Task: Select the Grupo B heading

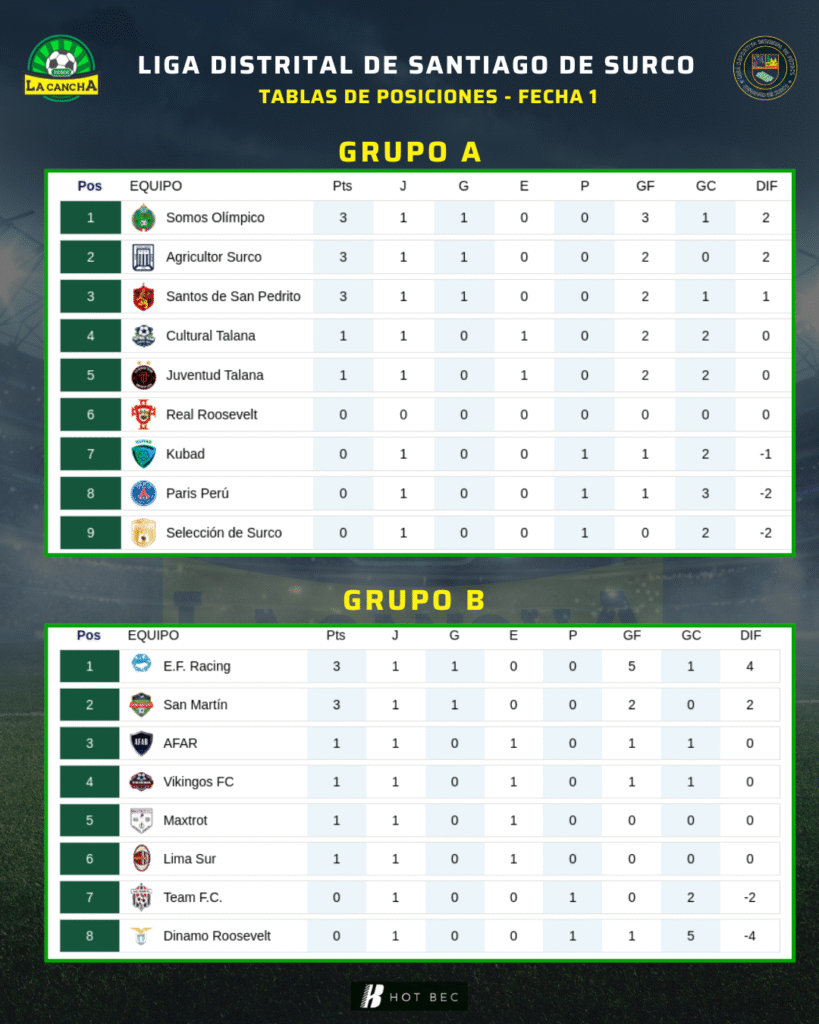Action: click(414, 600)
